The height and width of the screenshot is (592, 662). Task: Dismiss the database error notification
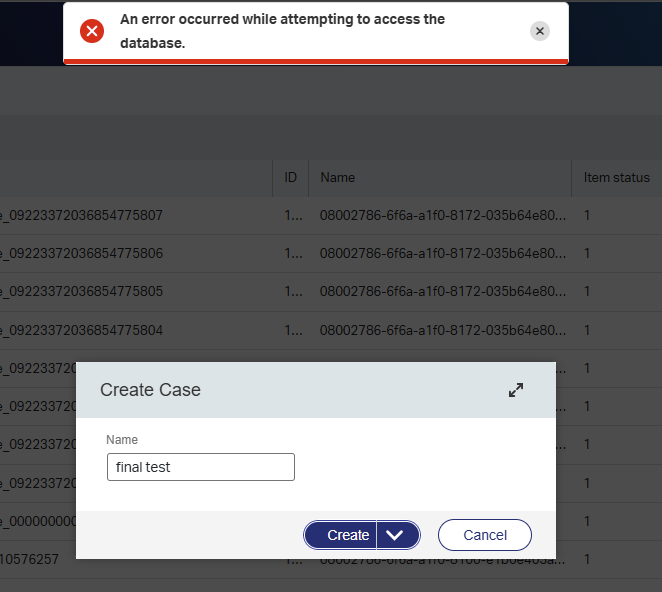click(x=540, y=31)
